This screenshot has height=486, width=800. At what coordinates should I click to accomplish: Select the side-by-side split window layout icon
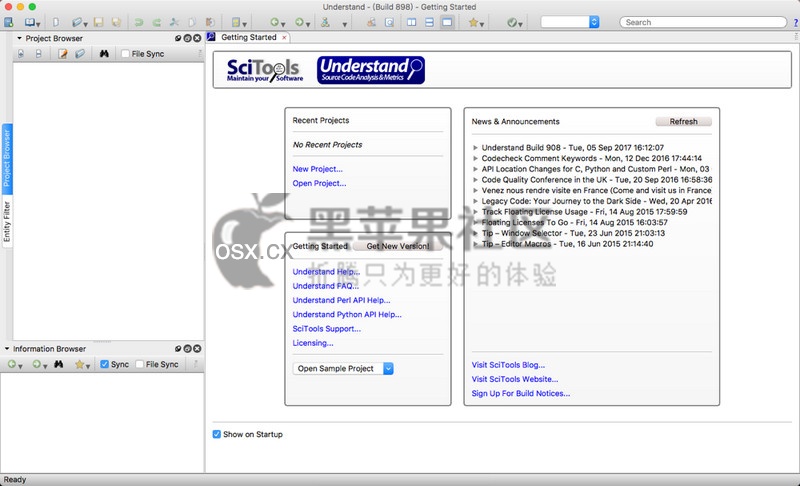point(412,22)
